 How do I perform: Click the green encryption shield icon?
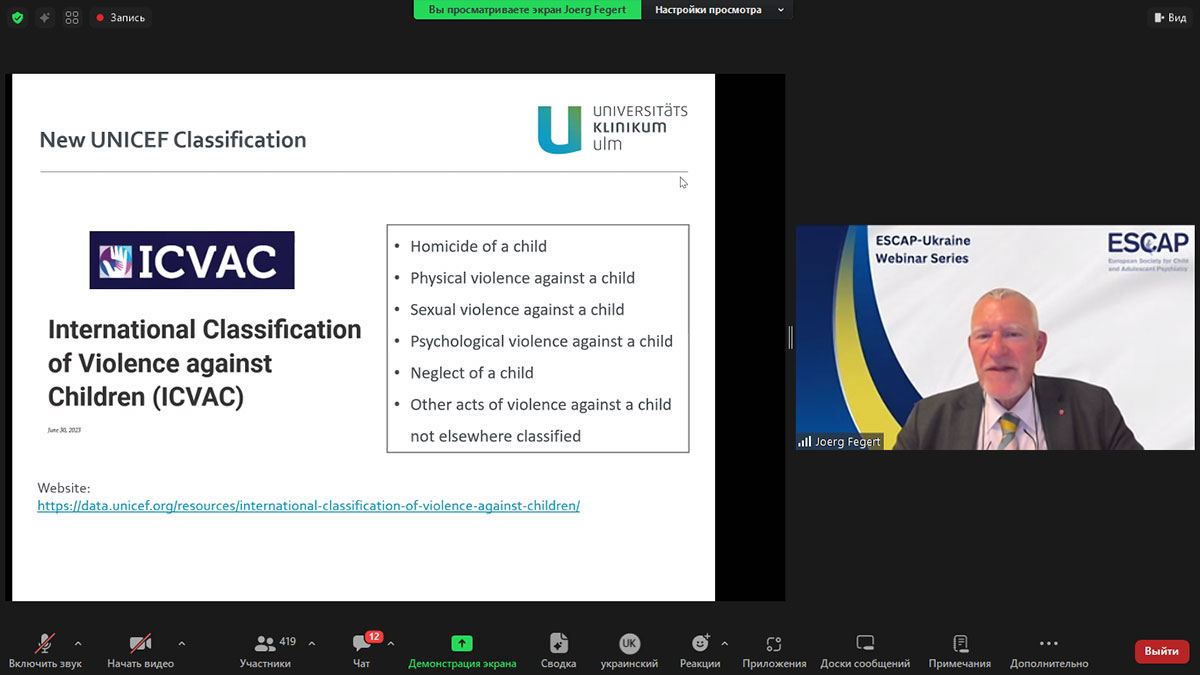pos(17,18)
